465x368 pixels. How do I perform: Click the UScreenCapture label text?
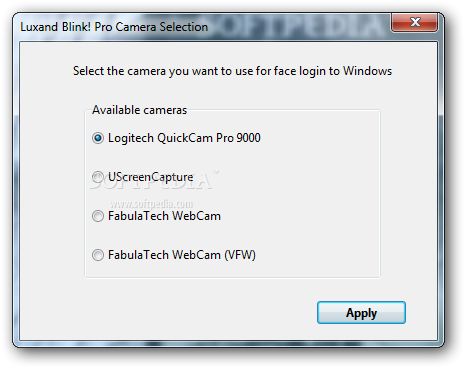(151, 177)
